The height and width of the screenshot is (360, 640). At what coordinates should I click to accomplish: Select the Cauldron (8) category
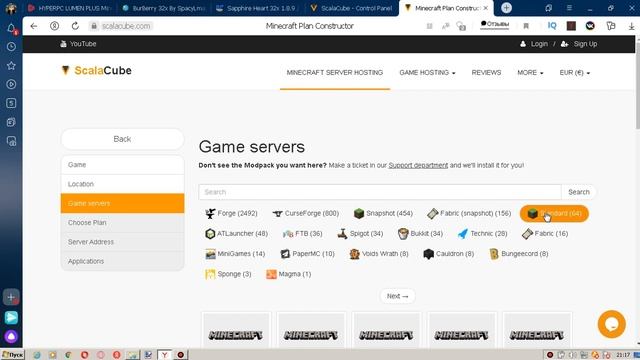point(449,253)
